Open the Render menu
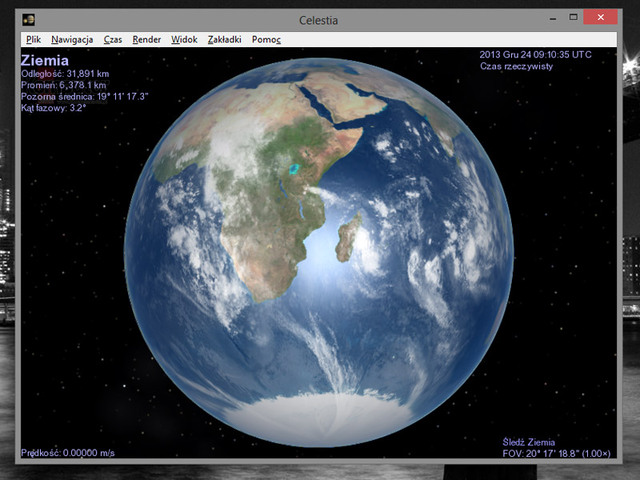Image resolution: width=640 pixels, height=480 pixels. [x=147, y=39]
